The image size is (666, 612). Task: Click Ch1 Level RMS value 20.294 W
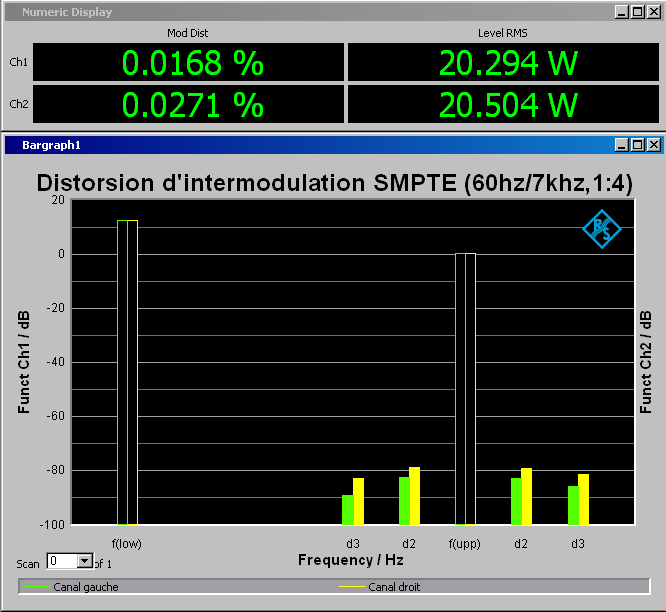tap(504, 62)
